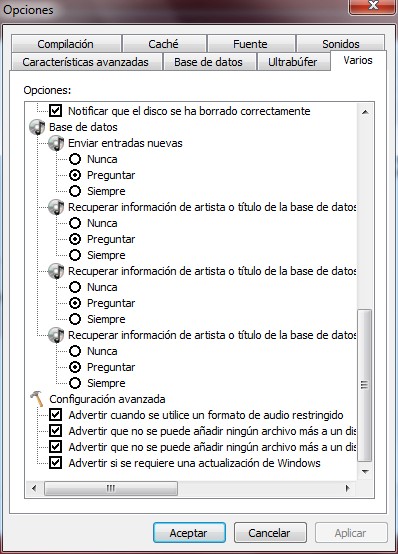The height and width of the screenshot is (554, 398).
Task: Click the Base de datos disc icon
Action: [x=37, y=127]
